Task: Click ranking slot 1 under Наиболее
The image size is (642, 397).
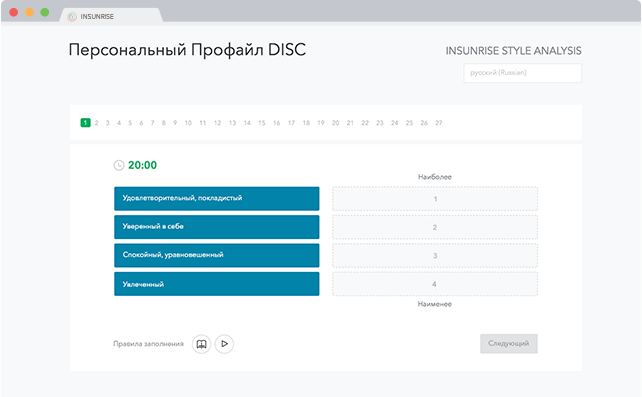Action: click(435, 199)
